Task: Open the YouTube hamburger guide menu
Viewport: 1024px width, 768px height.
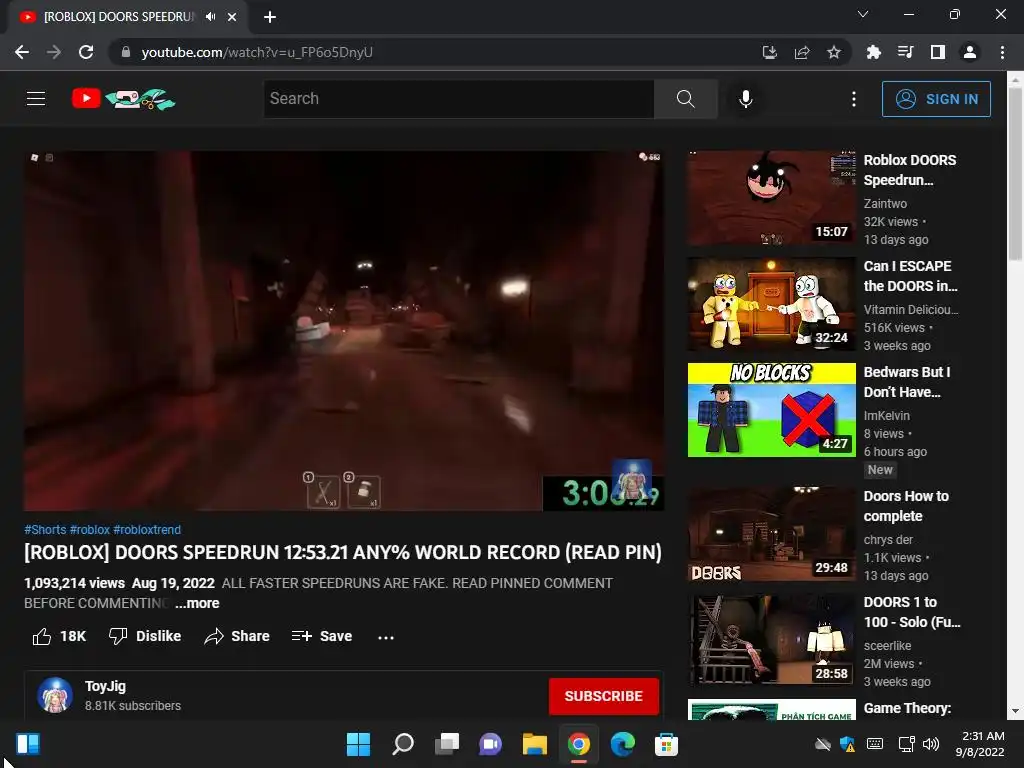Action: (36, 99)
